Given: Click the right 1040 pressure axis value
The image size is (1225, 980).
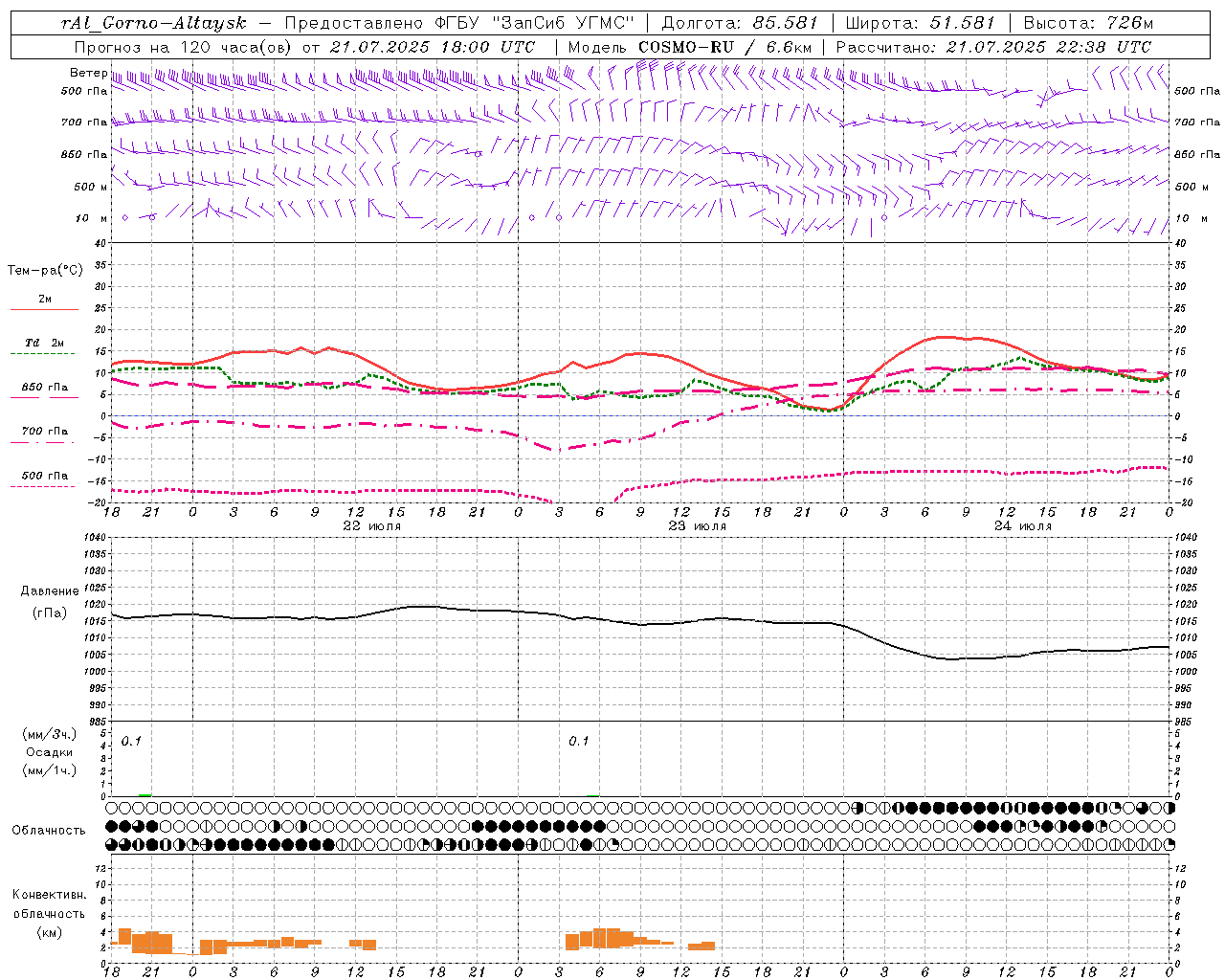Looking at the screenshot, I should pos(1186,538).
